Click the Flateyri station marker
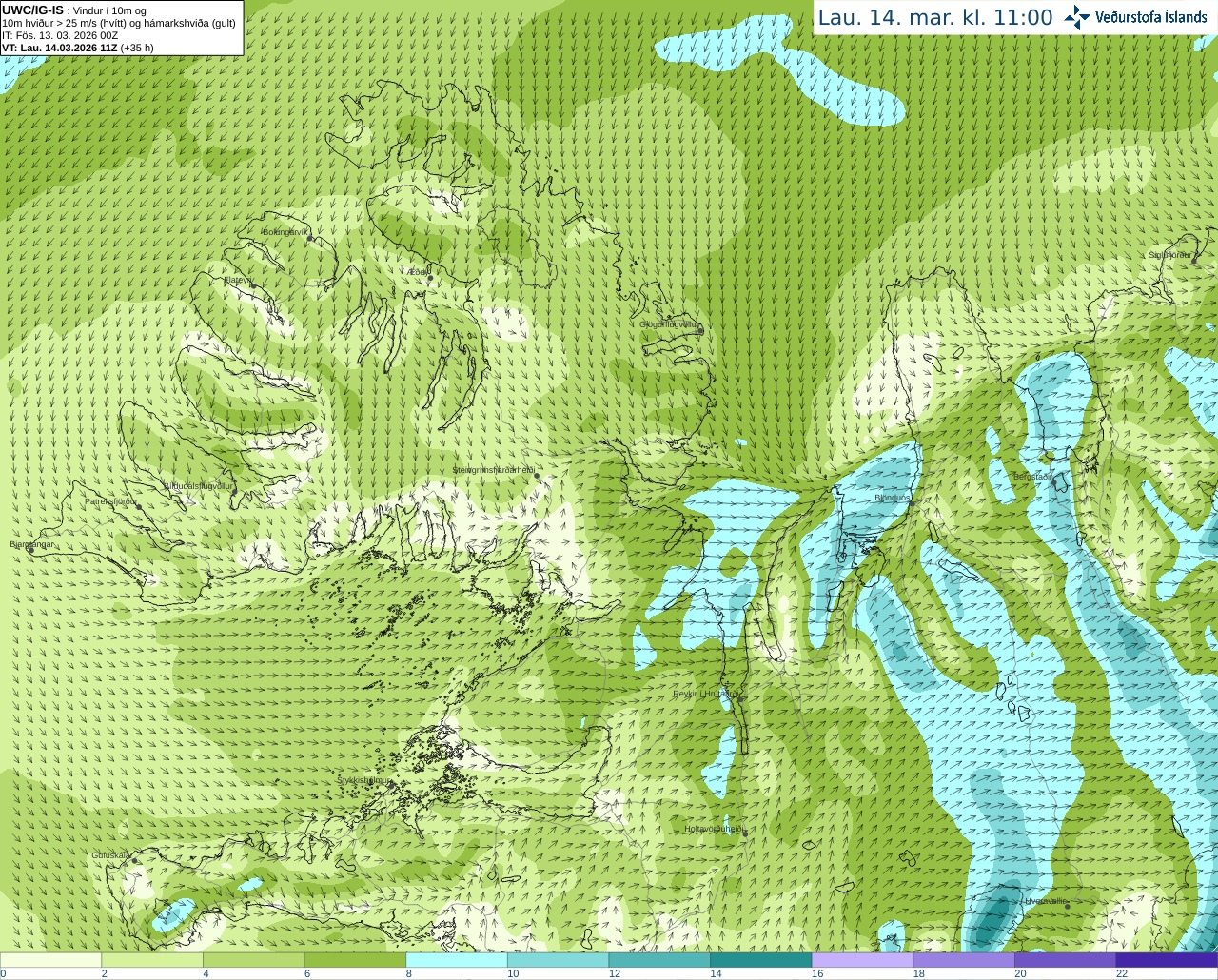This screenshot has height=980, width=1218. click(253, 285)
